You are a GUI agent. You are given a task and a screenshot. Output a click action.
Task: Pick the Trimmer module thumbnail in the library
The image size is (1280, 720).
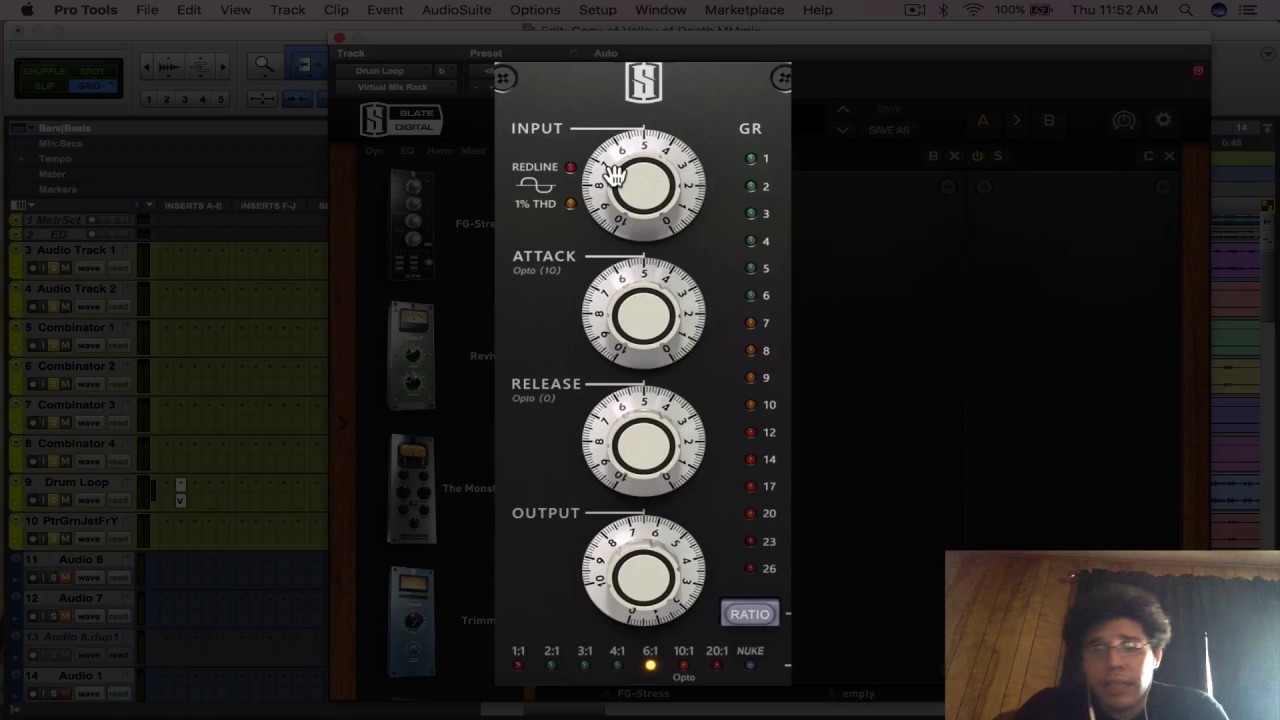pyautogui.click(x=412, y=620)
